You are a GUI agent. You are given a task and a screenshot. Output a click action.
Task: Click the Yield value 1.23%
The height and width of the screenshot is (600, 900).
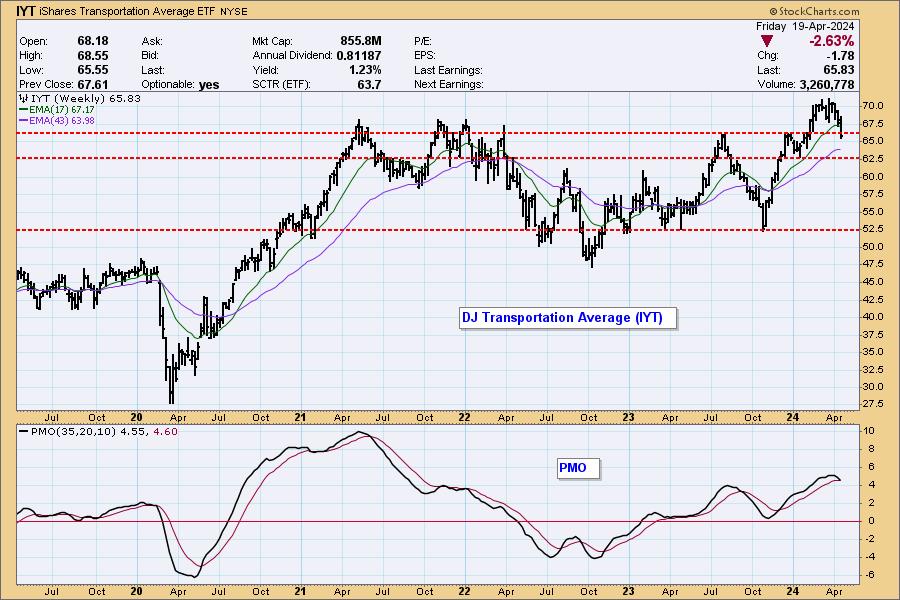click(x=365, y=70)
